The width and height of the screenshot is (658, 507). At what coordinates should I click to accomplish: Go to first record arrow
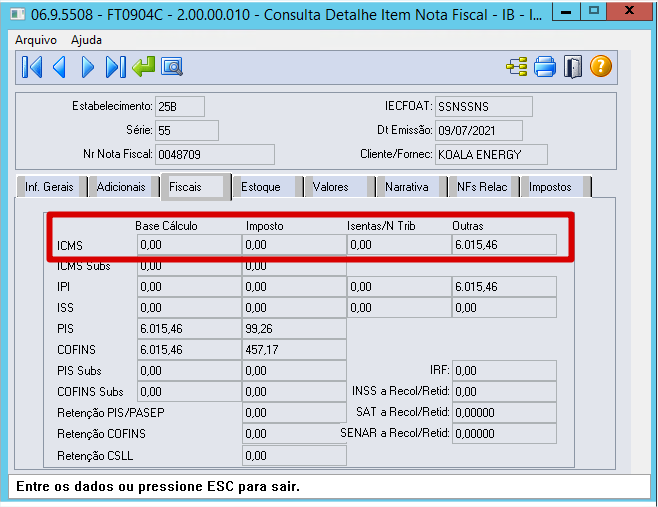[32, 67]
